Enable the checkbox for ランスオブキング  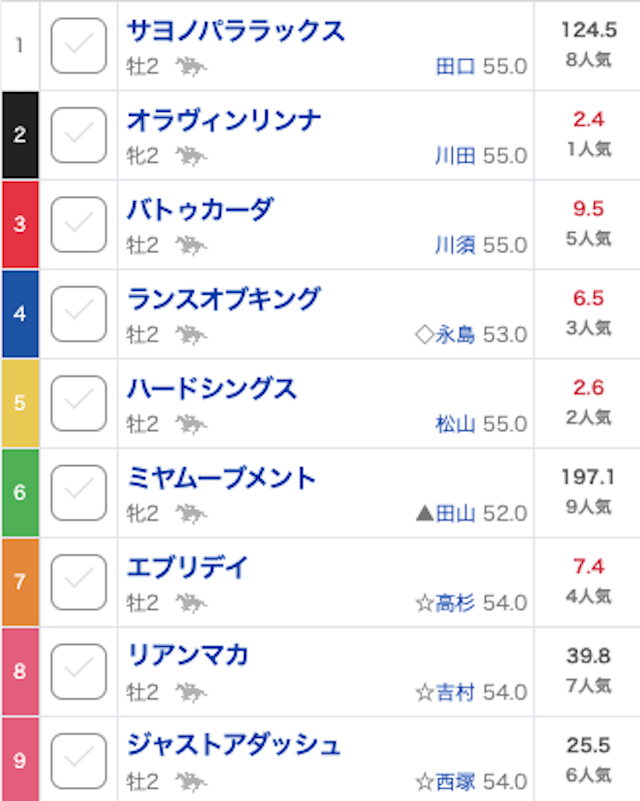[79, 314]
